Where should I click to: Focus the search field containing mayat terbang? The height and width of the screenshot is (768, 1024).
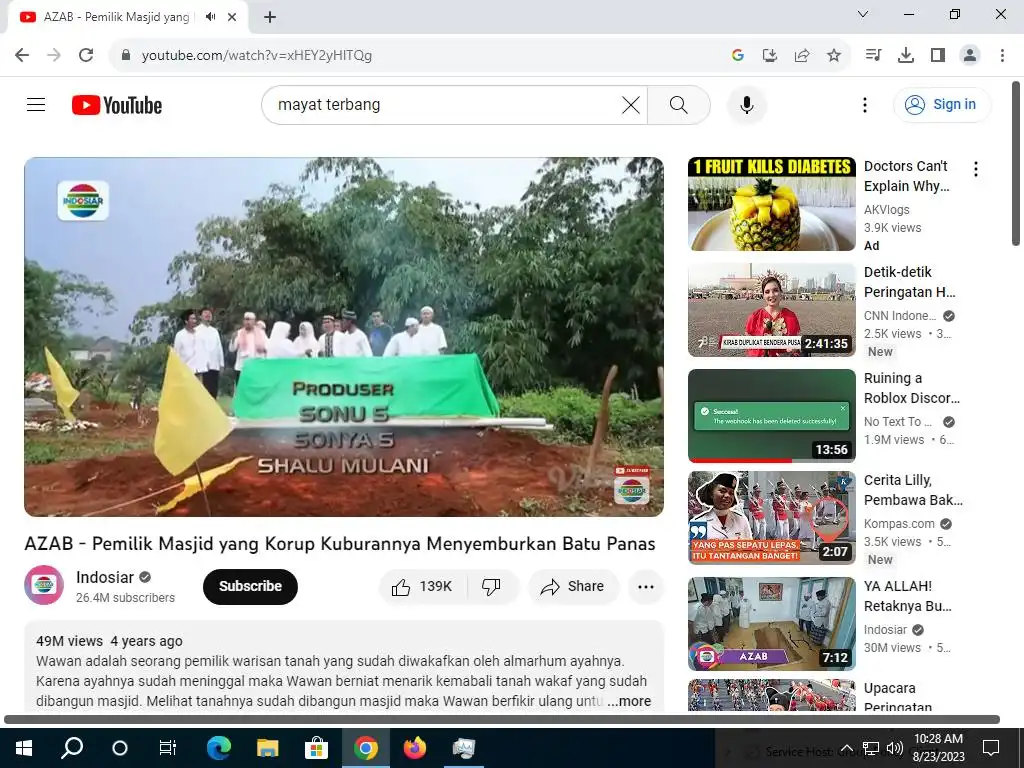tap(444, 104)
